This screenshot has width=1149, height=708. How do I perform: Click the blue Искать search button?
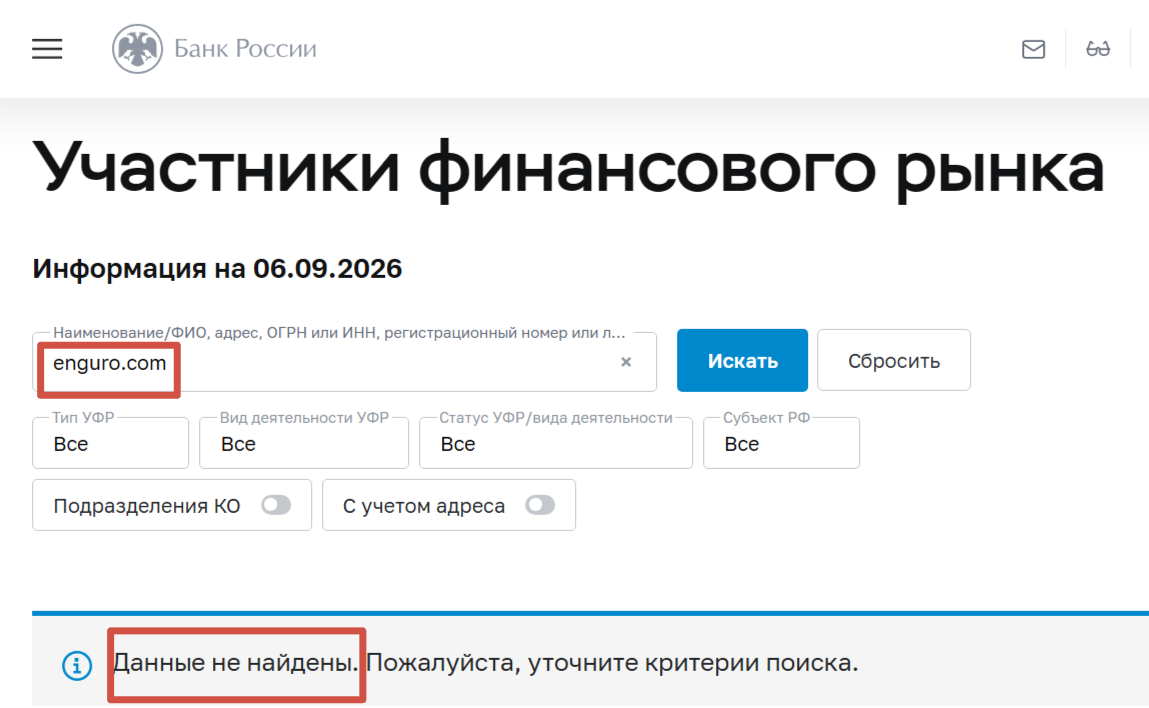[742, 361]
